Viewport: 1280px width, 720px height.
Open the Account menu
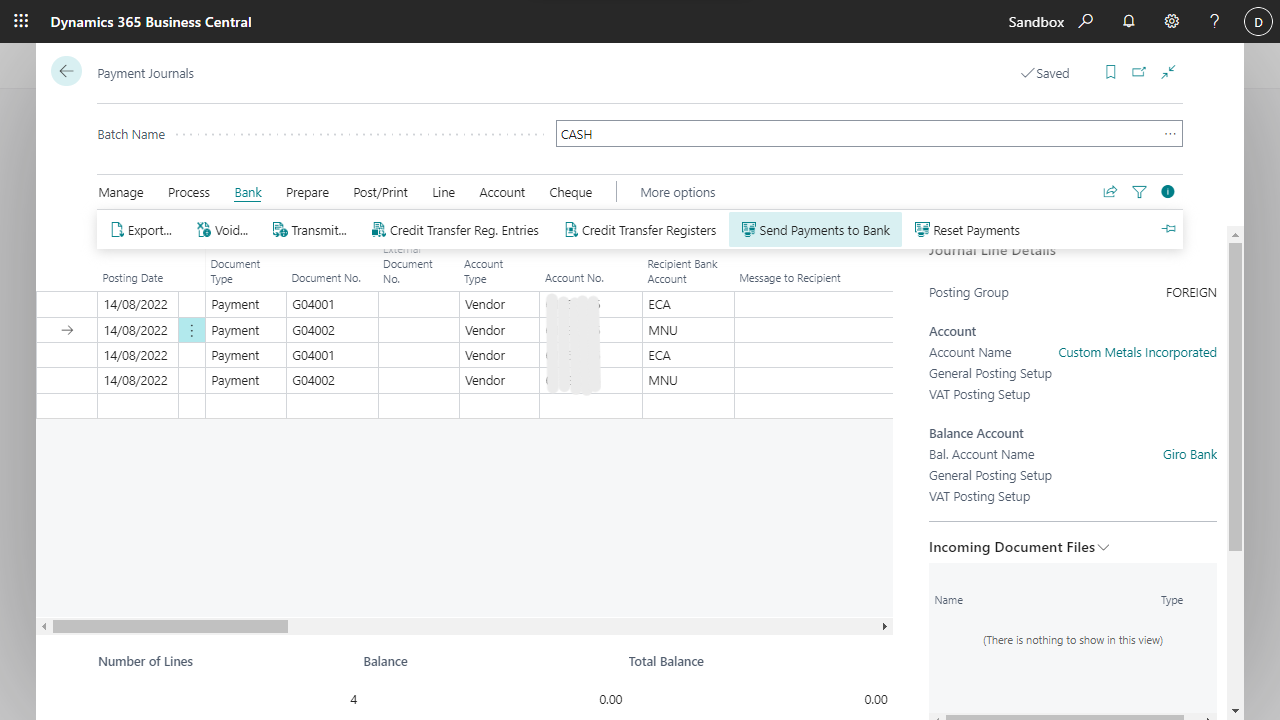pyautogui.click(x=502, y=192)
